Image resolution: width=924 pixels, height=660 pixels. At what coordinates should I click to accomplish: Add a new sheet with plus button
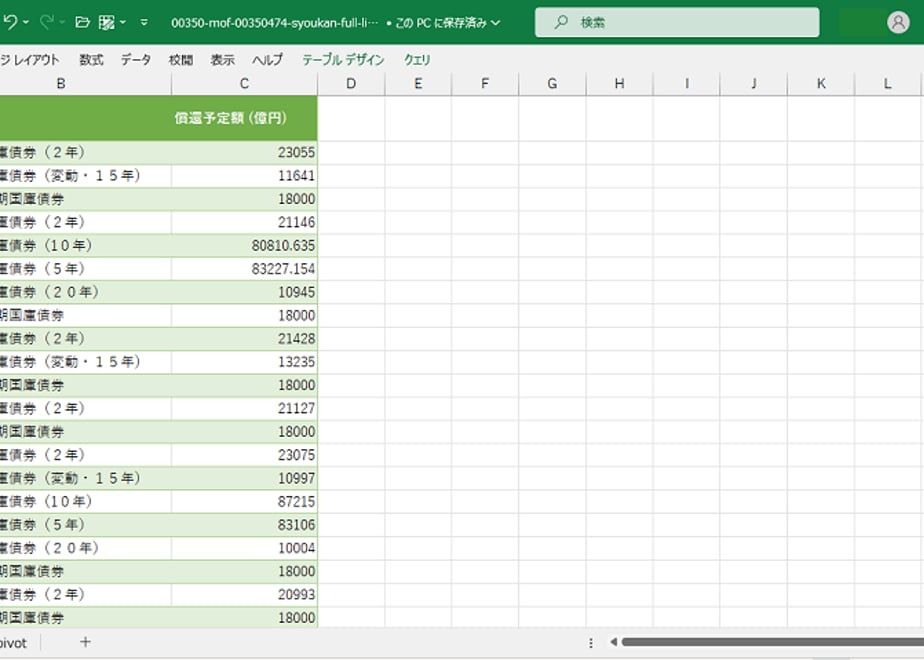tap(85, 642)
